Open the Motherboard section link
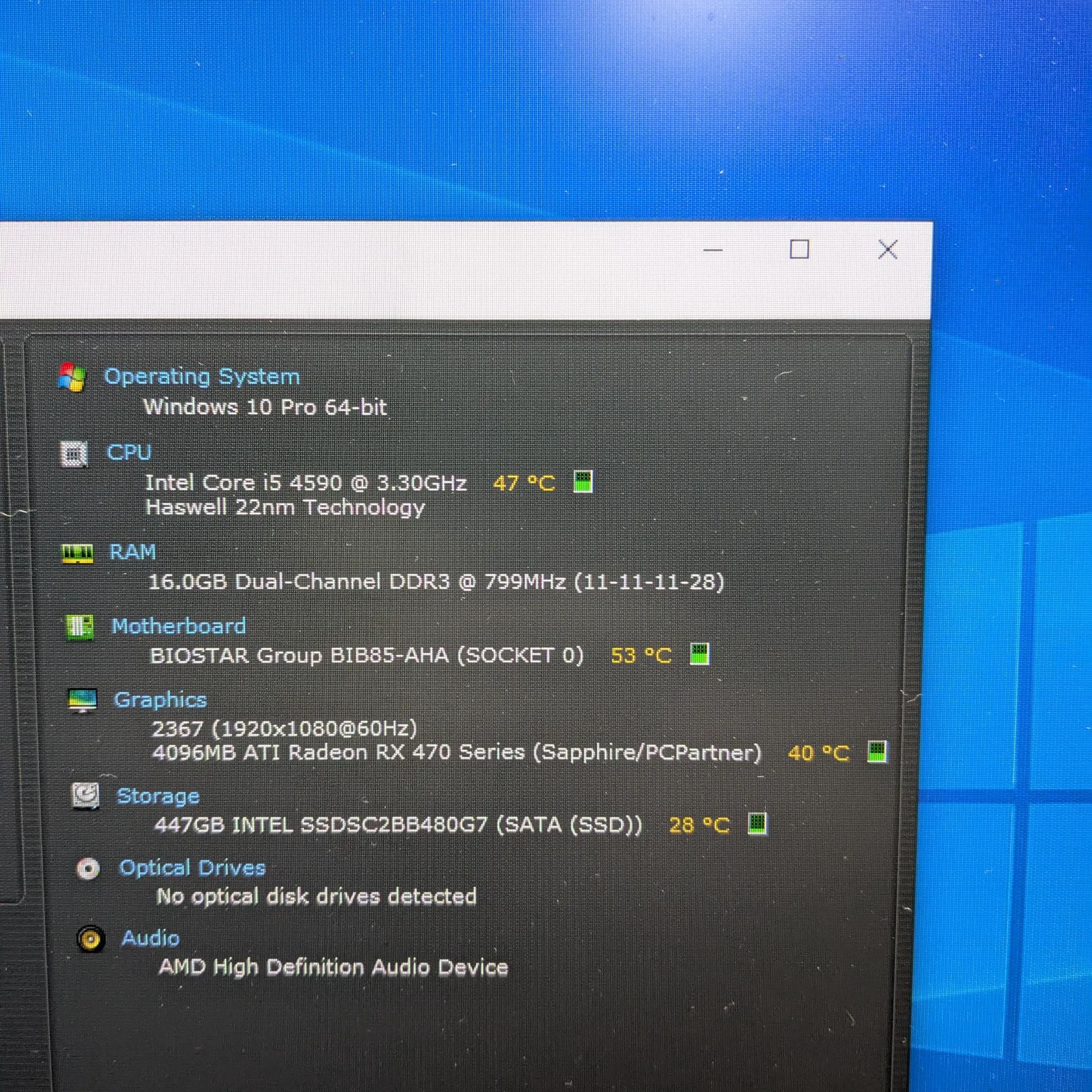This screenshot has width=1092, height=1092. tap(179, 627)
